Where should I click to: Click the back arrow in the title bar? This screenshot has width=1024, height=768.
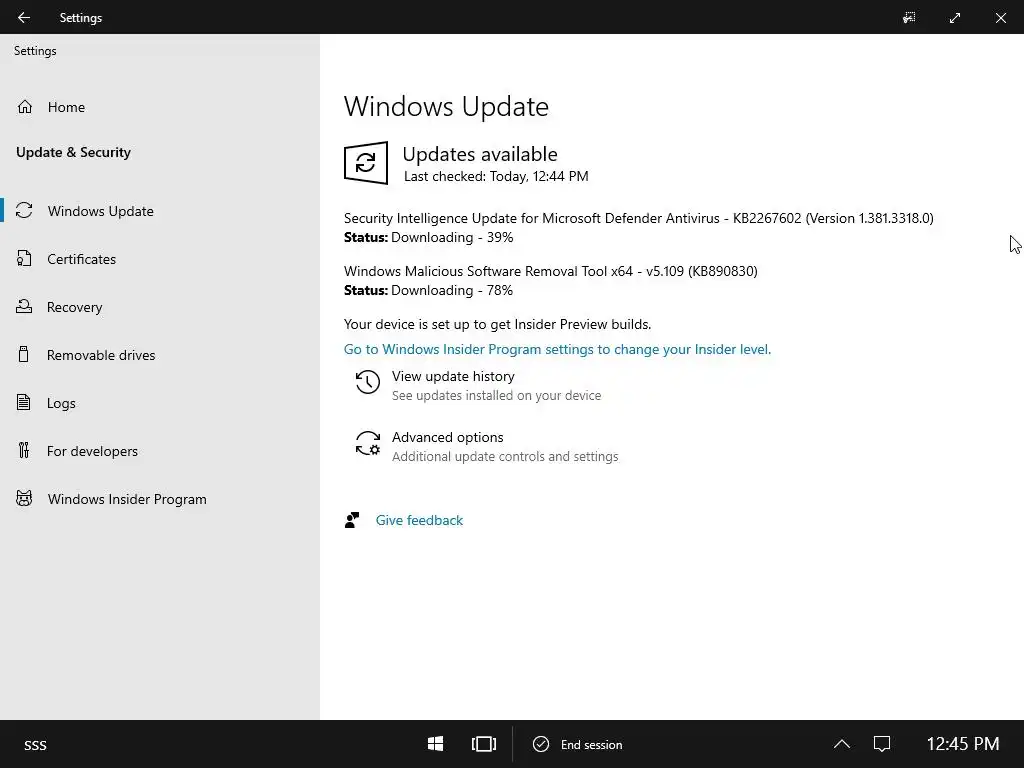click(x=24, y=18)
